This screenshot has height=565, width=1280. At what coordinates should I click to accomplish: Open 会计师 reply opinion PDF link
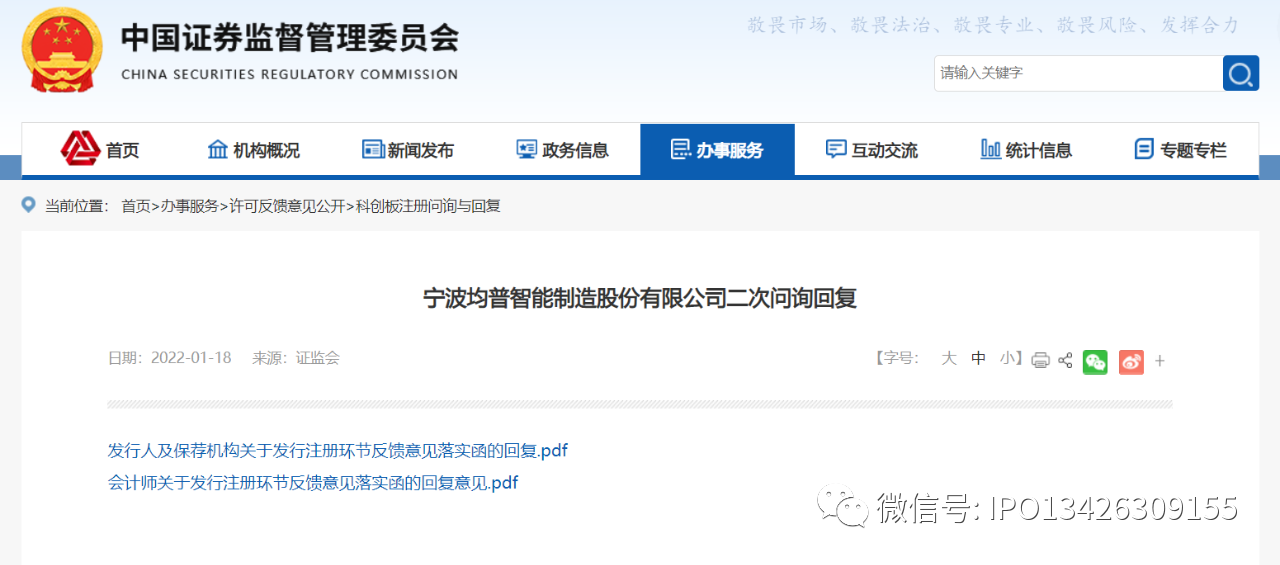pyautogui.click(x=312, y=483)
